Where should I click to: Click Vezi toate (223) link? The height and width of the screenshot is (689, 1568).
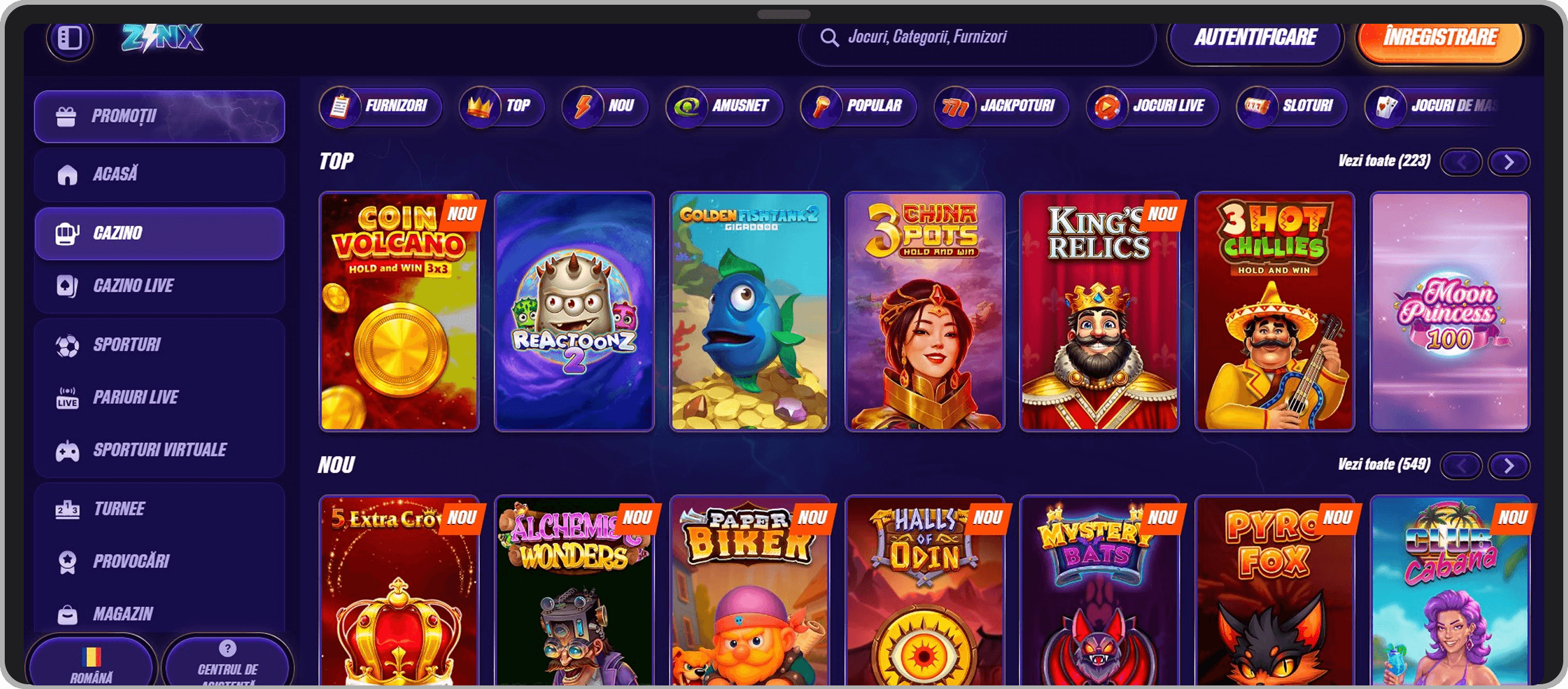click(1383, 161)
